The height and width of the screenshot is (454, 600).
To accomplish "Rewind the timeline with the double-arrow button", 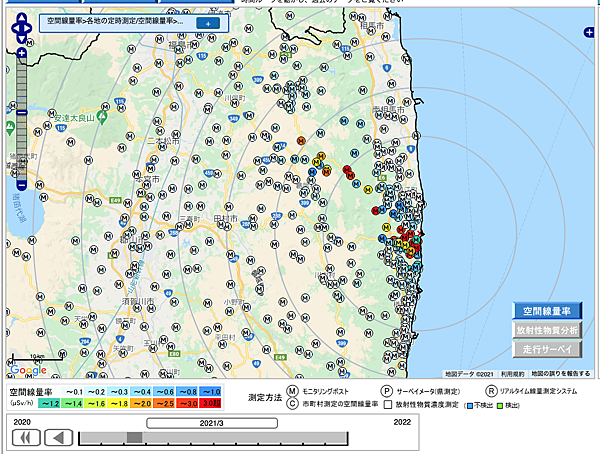I will pos(26,437).
